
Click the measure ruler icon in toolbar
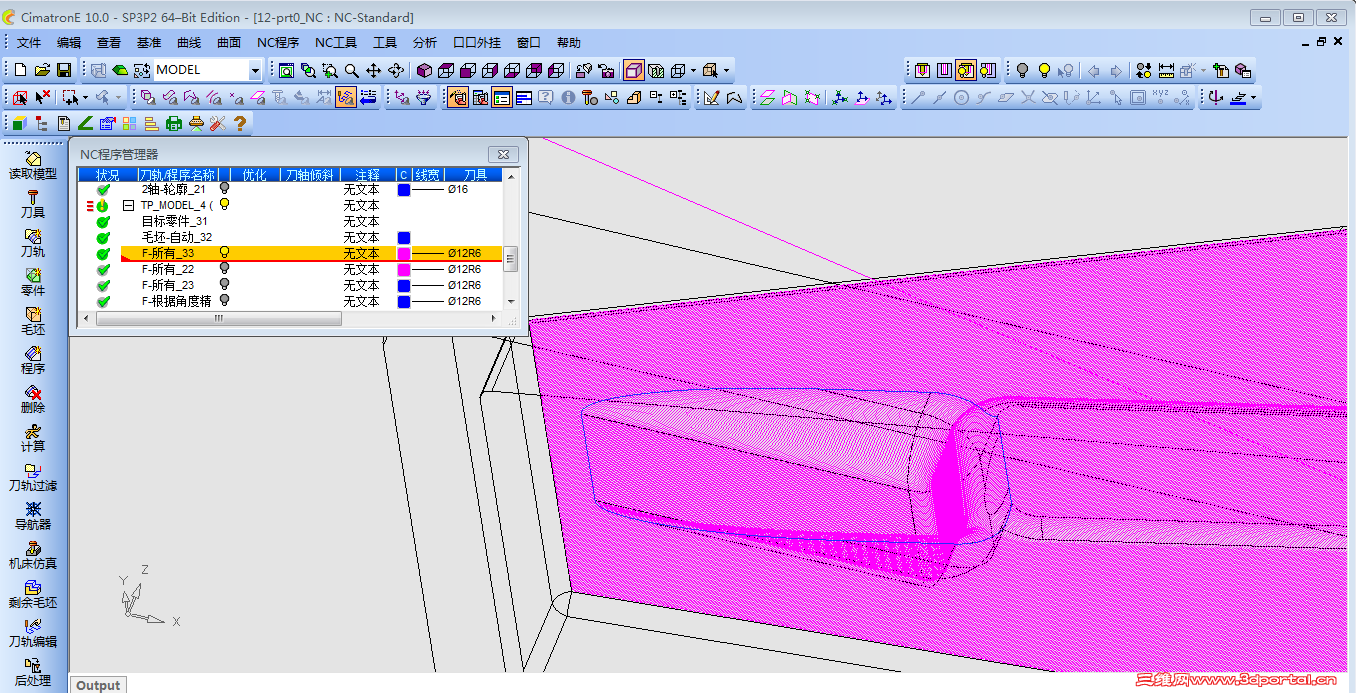(x=1166, y=70)
